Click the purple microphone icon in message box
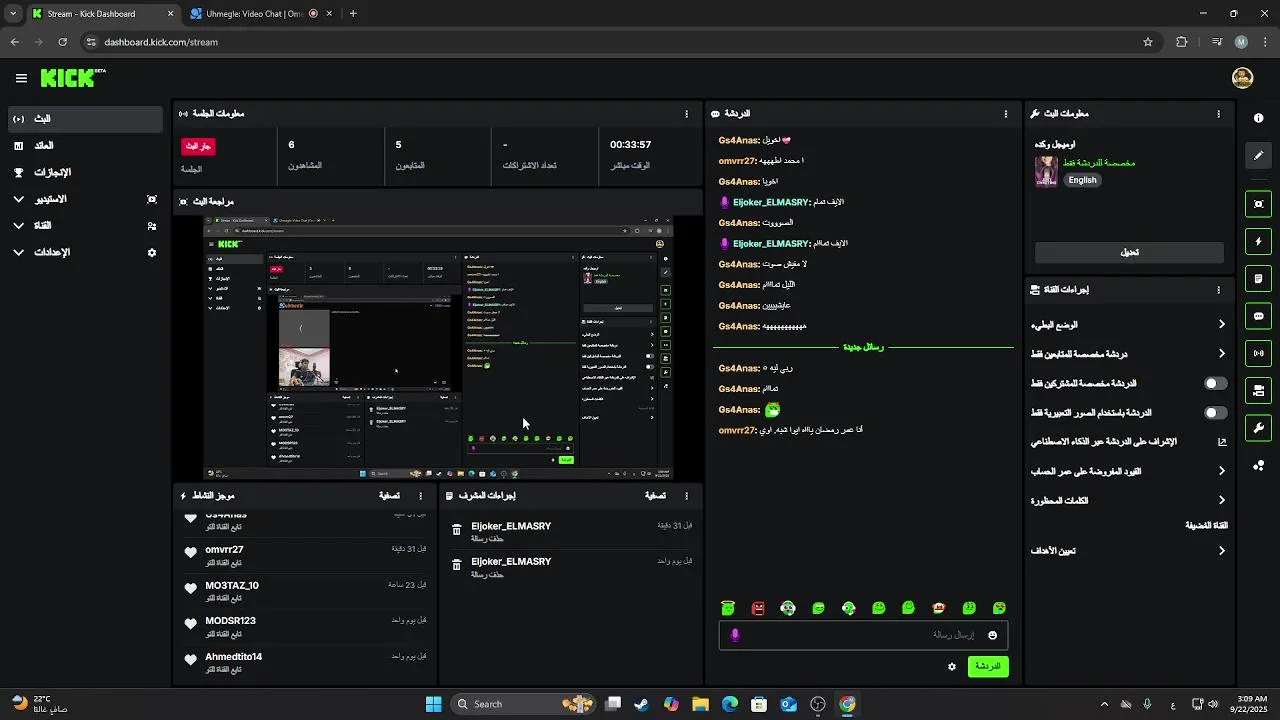This screenshot has height=720, width=1280. point(735,635)
